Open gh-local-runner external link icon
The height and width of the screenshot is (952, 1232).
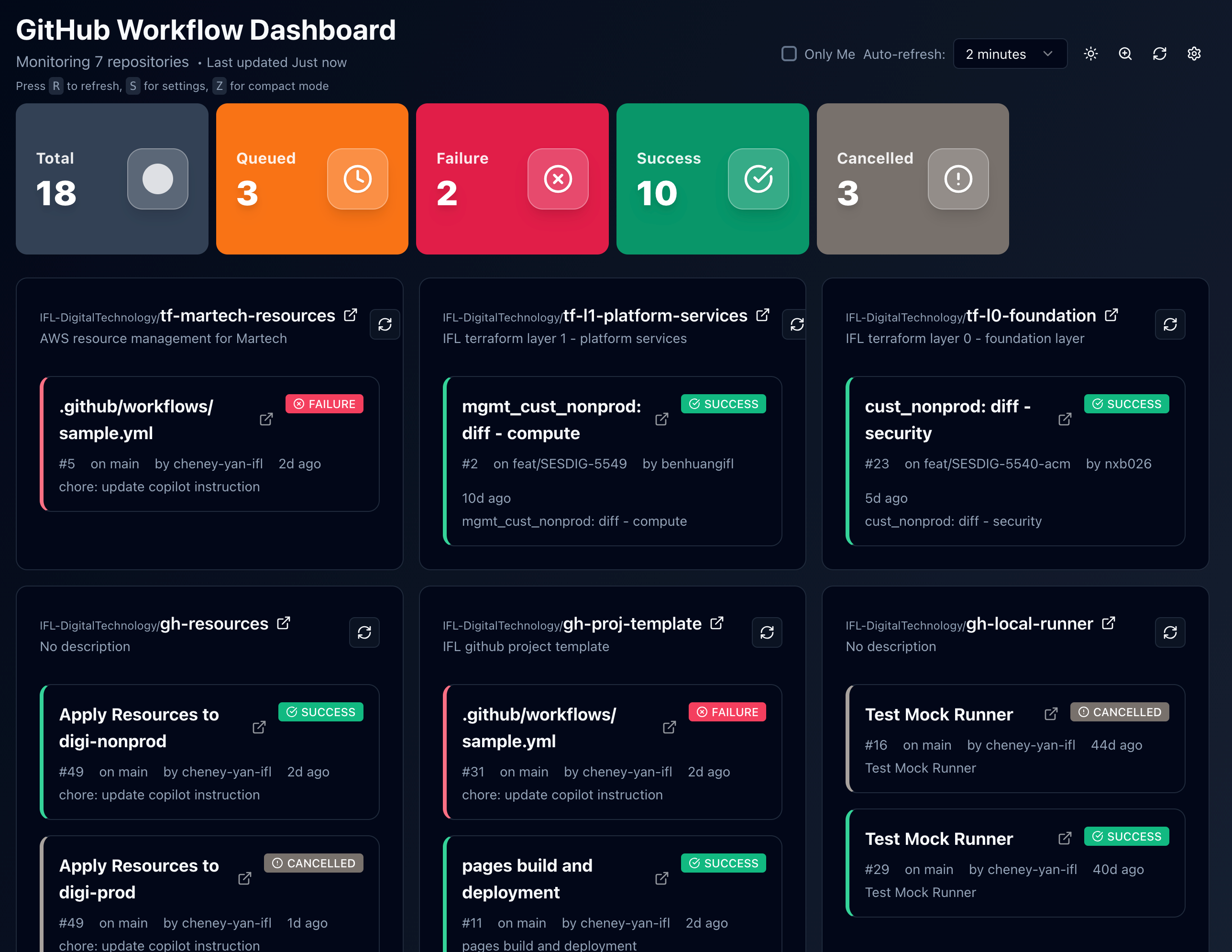[1109, 623]
